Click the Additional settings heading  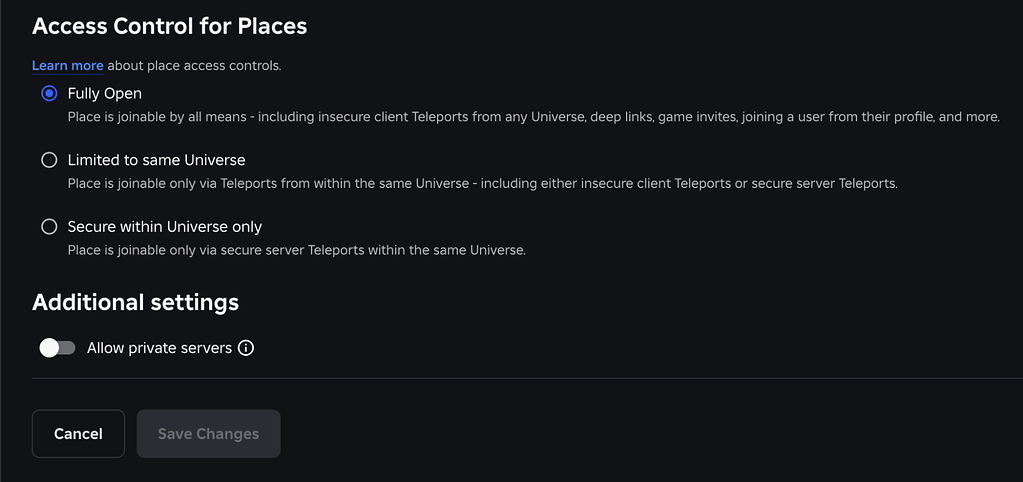click(135, 302)
